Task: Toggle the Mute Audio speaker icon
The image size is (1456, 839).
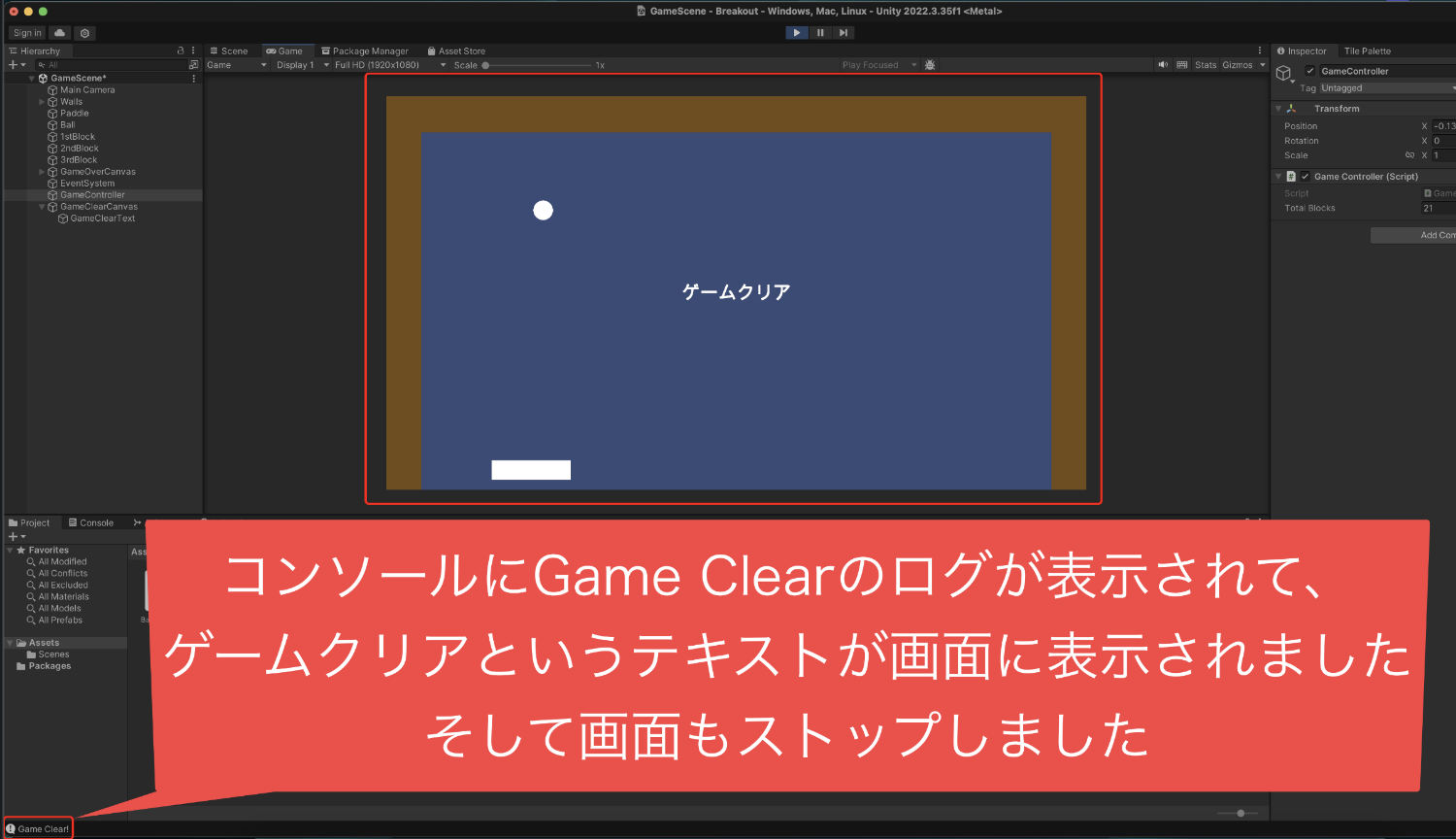Action: 1163,65
